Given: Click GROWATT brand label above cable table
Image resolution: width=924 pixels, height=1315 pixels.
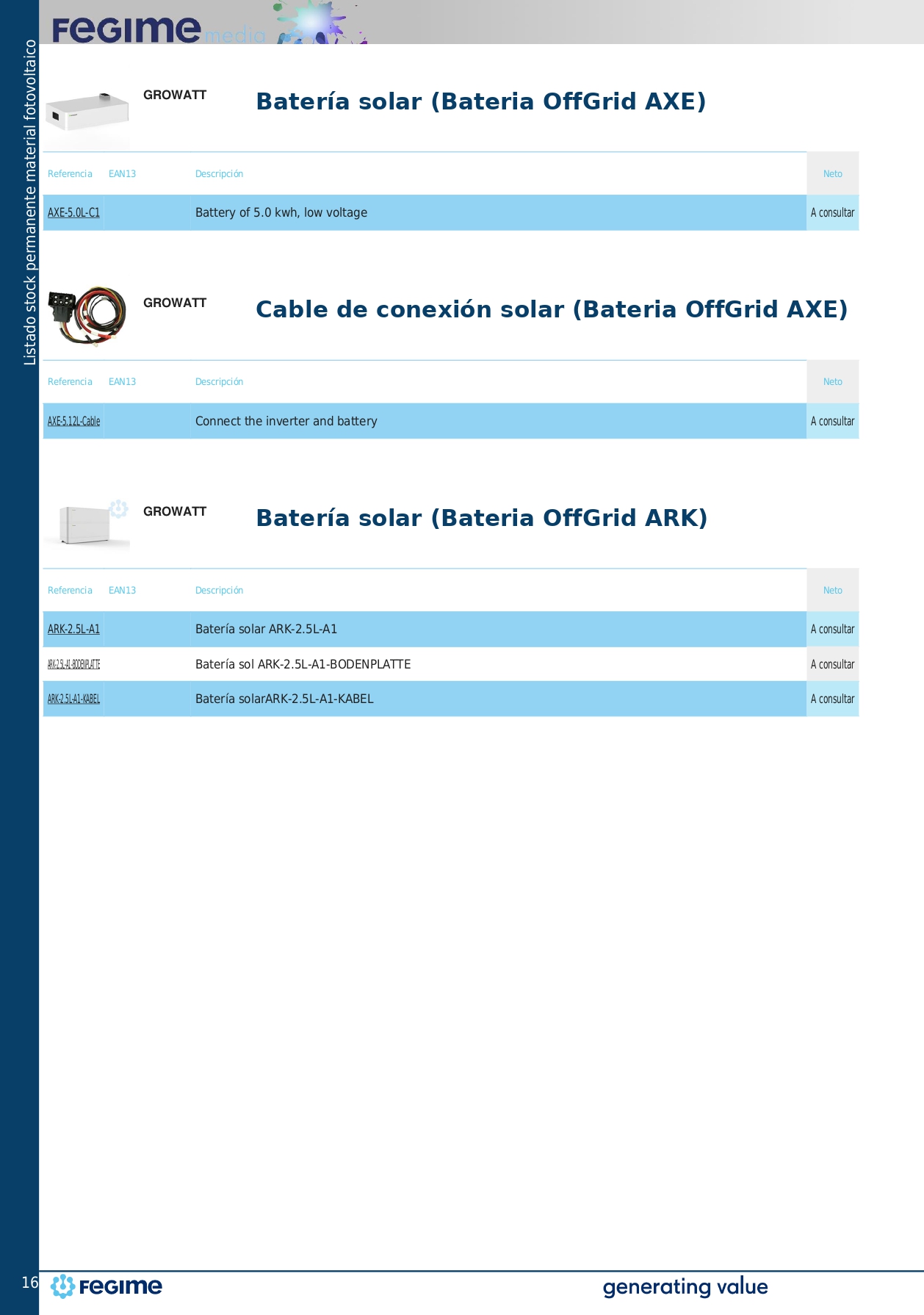Looking at the screenshot, I should tap(175, 303).
